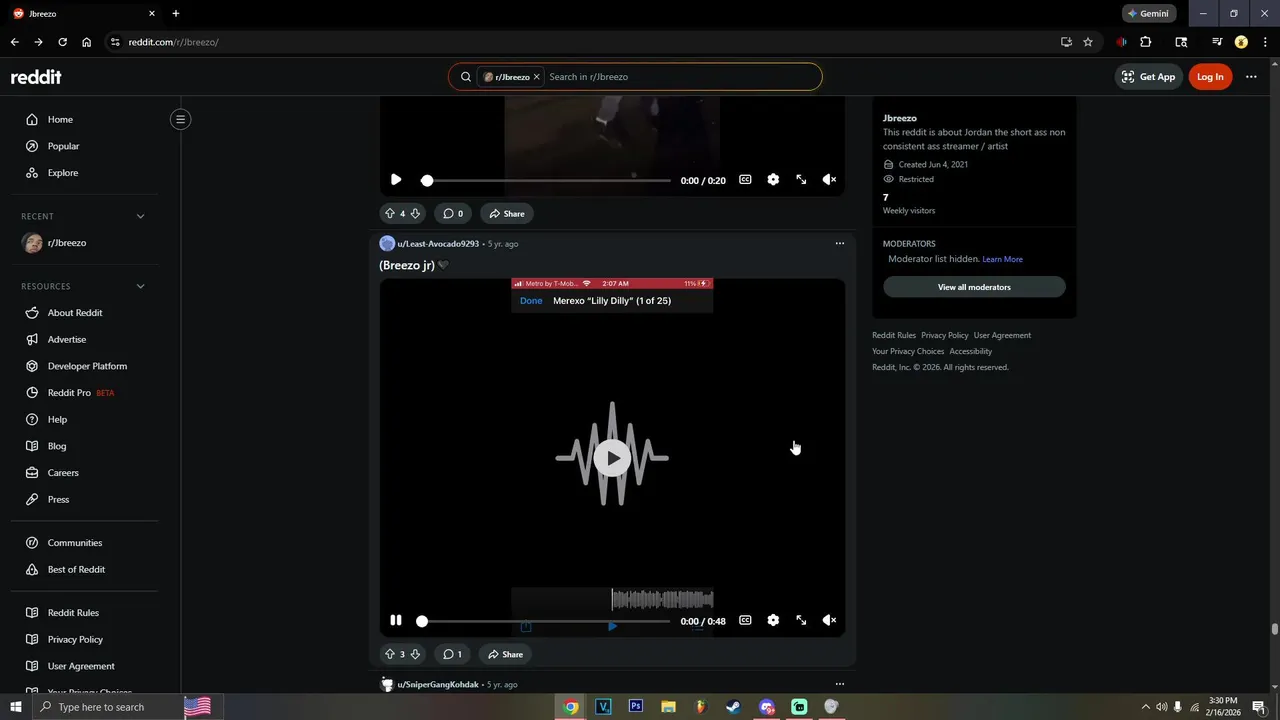Image resolution: width=1280 pixels, height=720 pixels.
Task: Open Steam from the taskbar
Action: tap(733, 706)
